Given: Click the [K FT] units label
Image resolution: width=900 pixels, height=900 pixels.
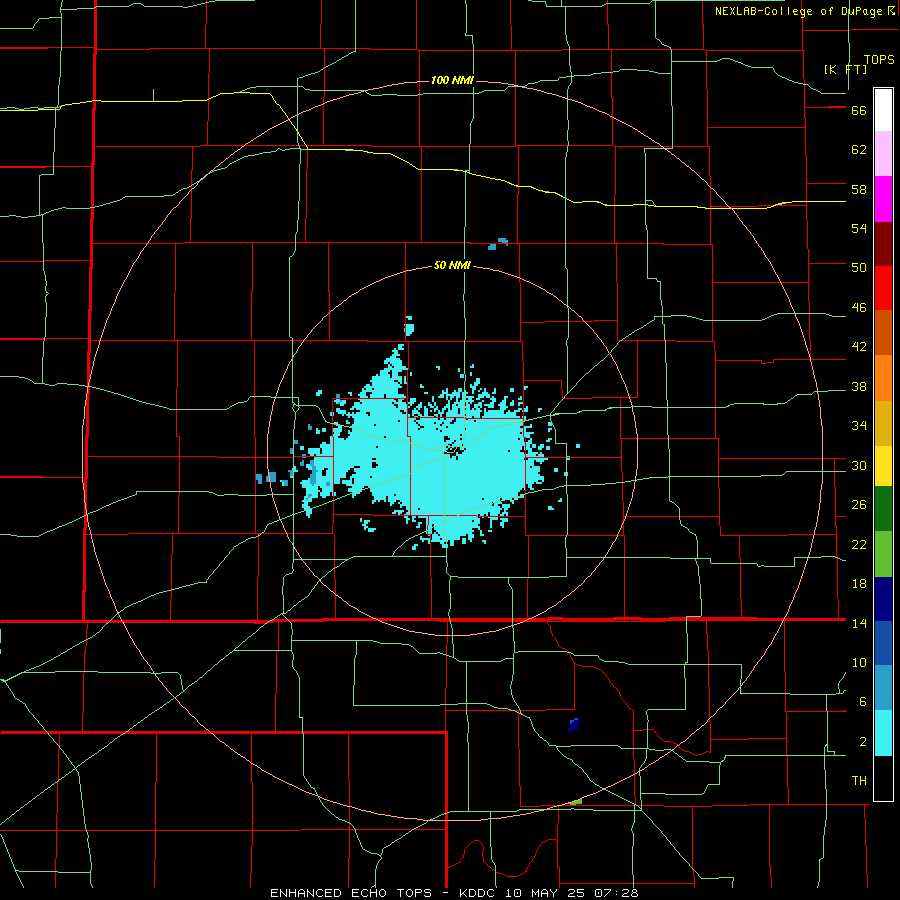Looking at the screenshot, I should pos(845,69).
